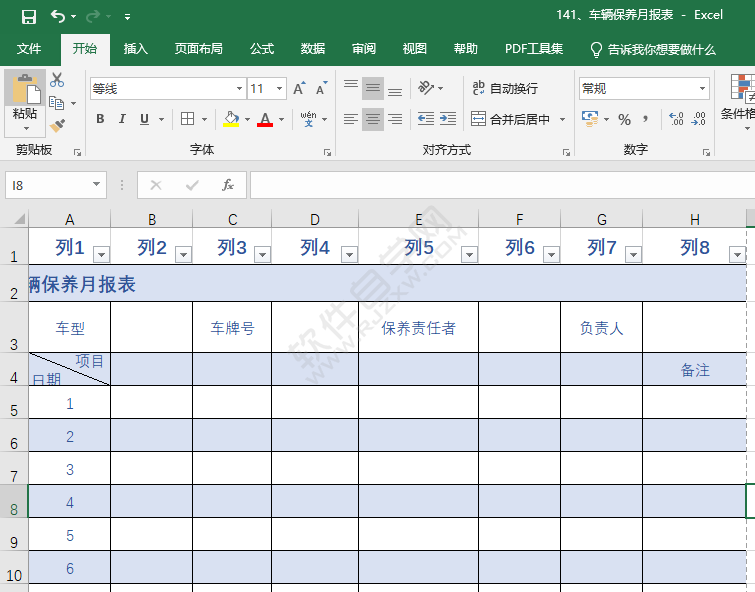Center text horizontally
This screenshot has height=592, width=755.
373,119
